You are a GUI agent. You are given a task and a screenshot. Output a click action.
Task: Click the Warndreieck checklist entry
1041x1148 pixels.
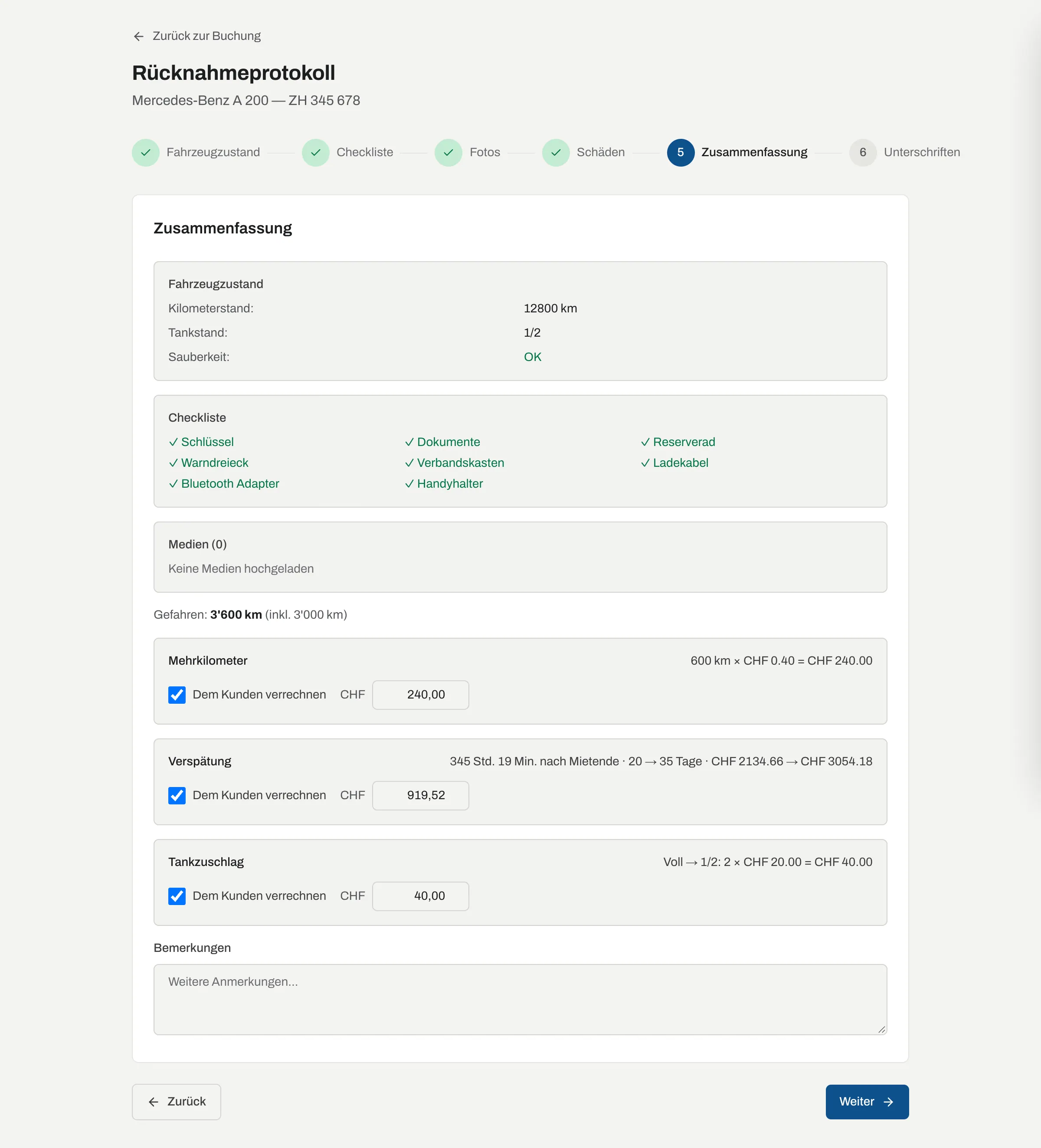pyautogui.click(x=208, y=463)
